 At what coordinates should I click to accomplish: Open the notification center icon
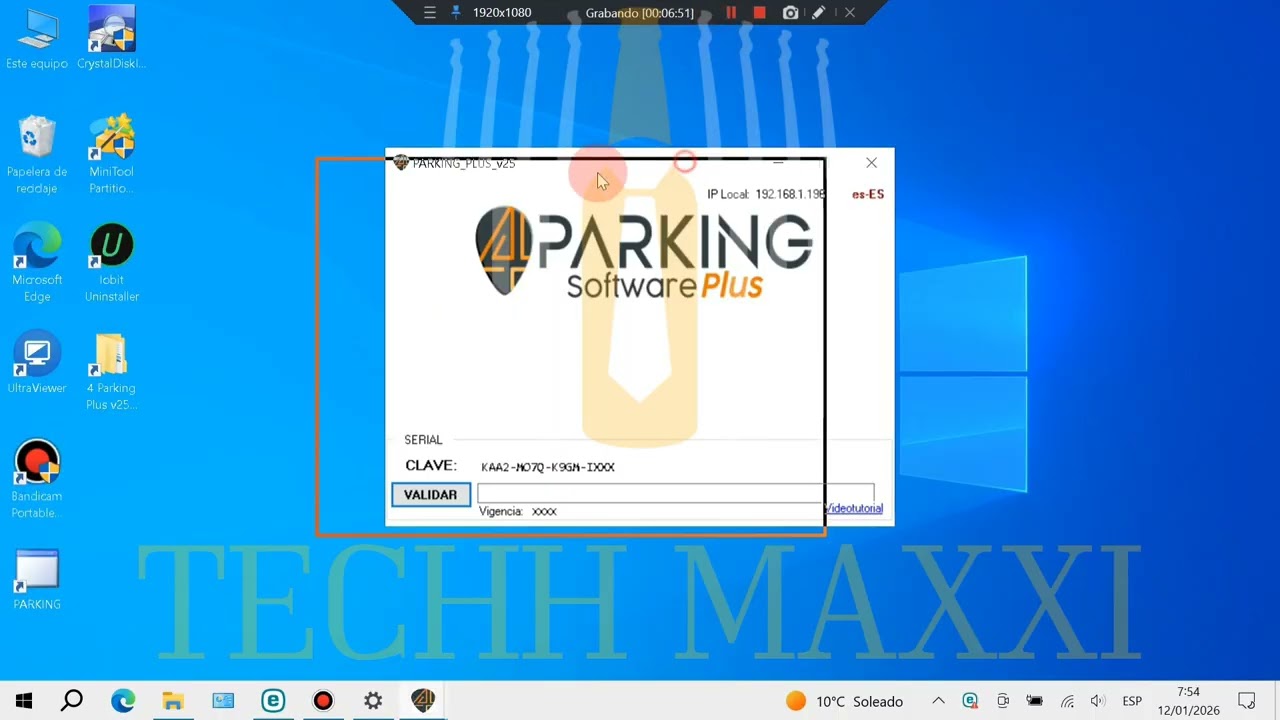[x=1247, y=701]
